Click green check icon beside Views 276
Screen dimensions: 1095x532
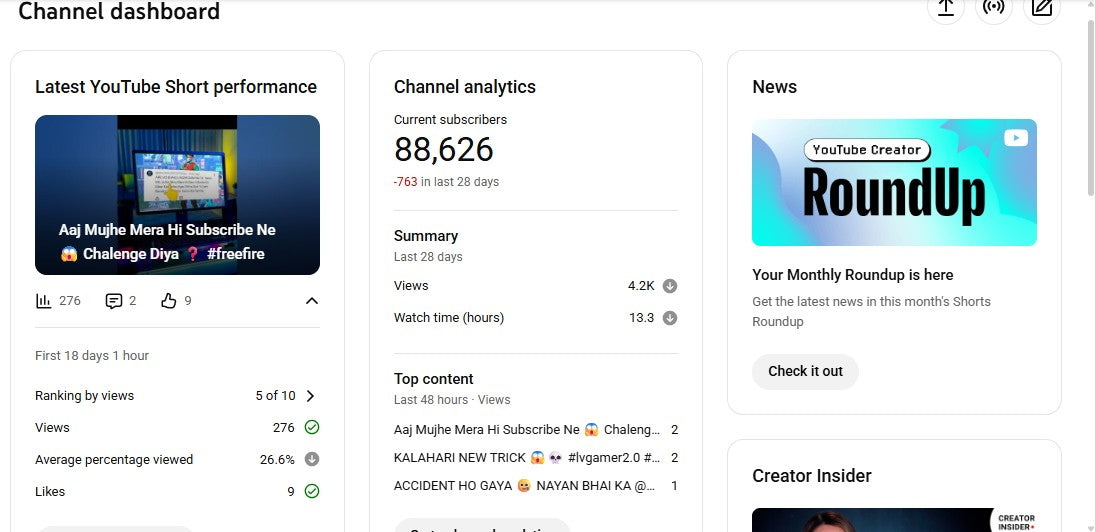click(x=312, y=428)
